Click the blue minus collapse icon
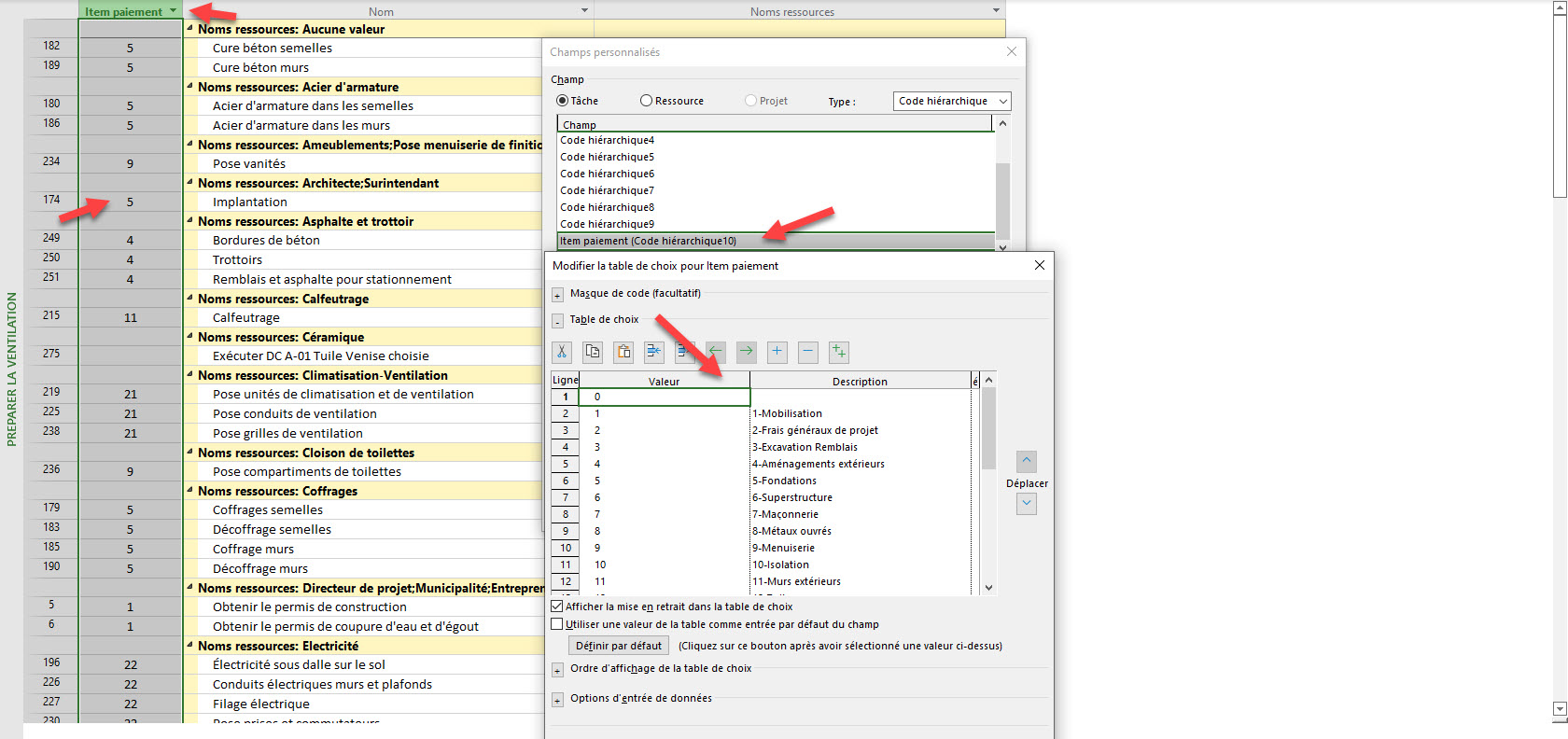Image resolution: width=1568 pixels, height=739 pixels. point(808,352)
